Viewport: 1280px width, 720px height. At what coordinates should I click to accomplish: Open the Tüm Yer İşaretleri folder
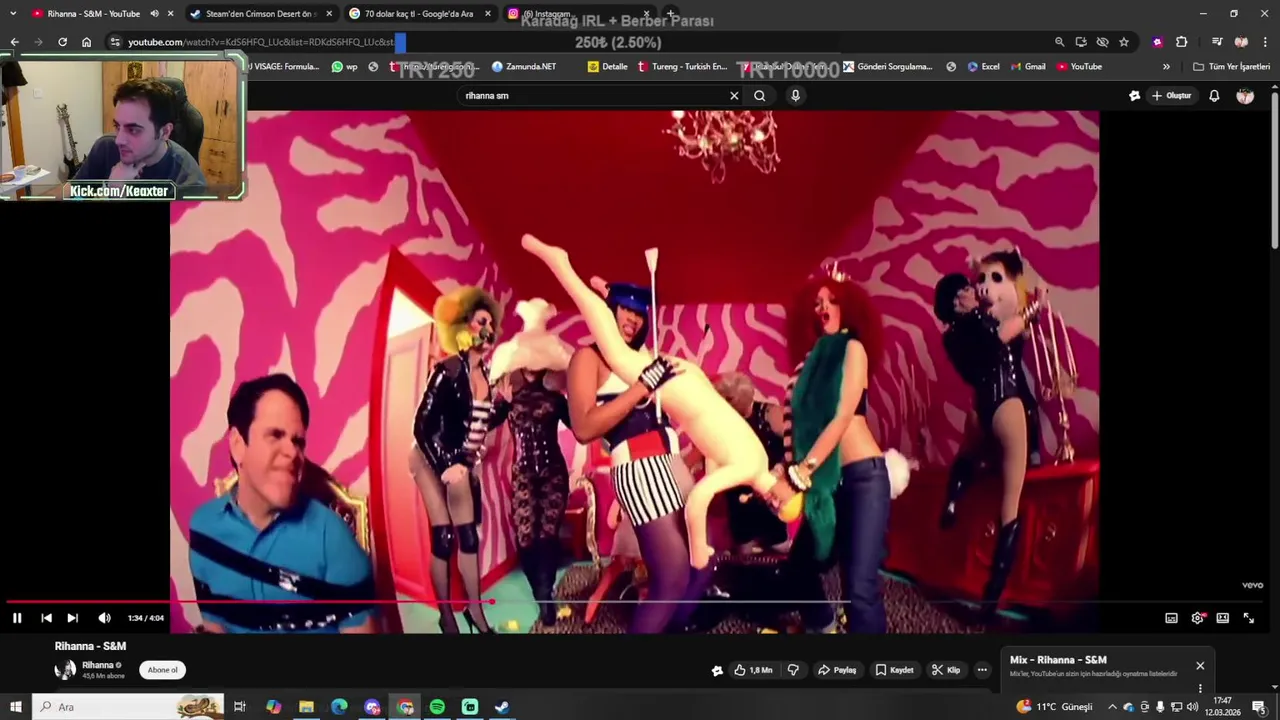pyautogui.click(x=1231, y=67)
